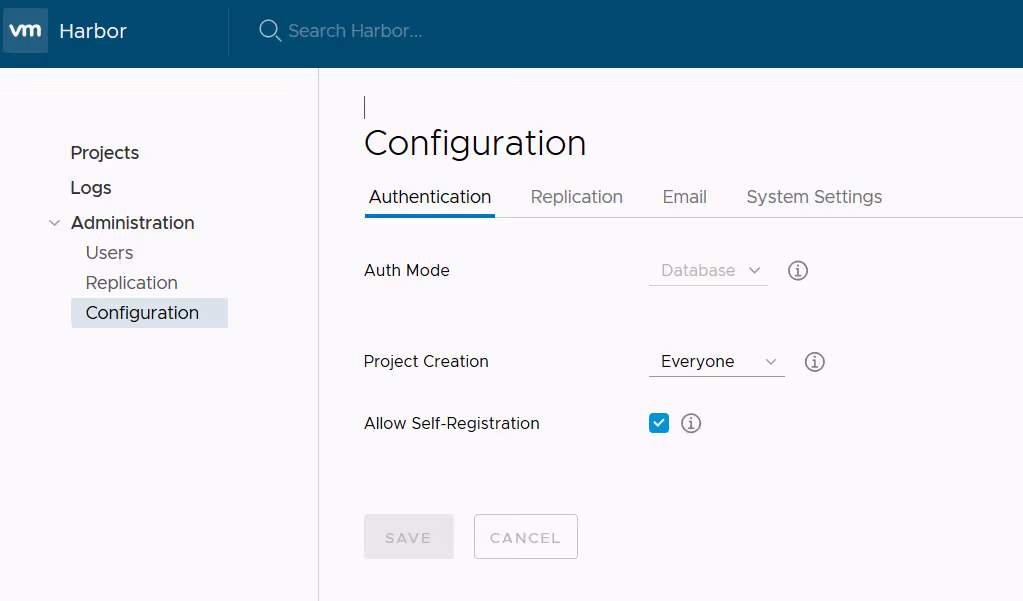
Task: Click the VMware logo icon
Action: [x=25, y=31]
